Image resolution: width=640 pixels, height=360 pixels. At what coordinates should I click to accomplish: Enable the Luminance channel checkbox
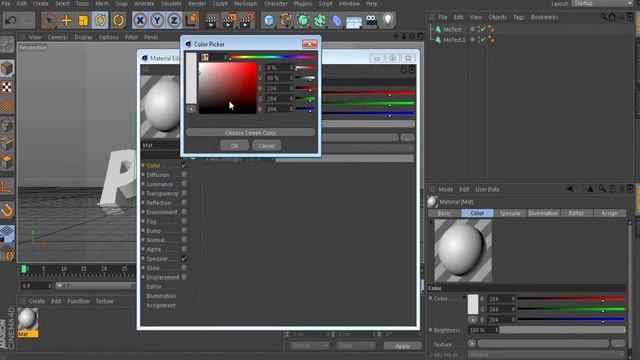[184, 184]
